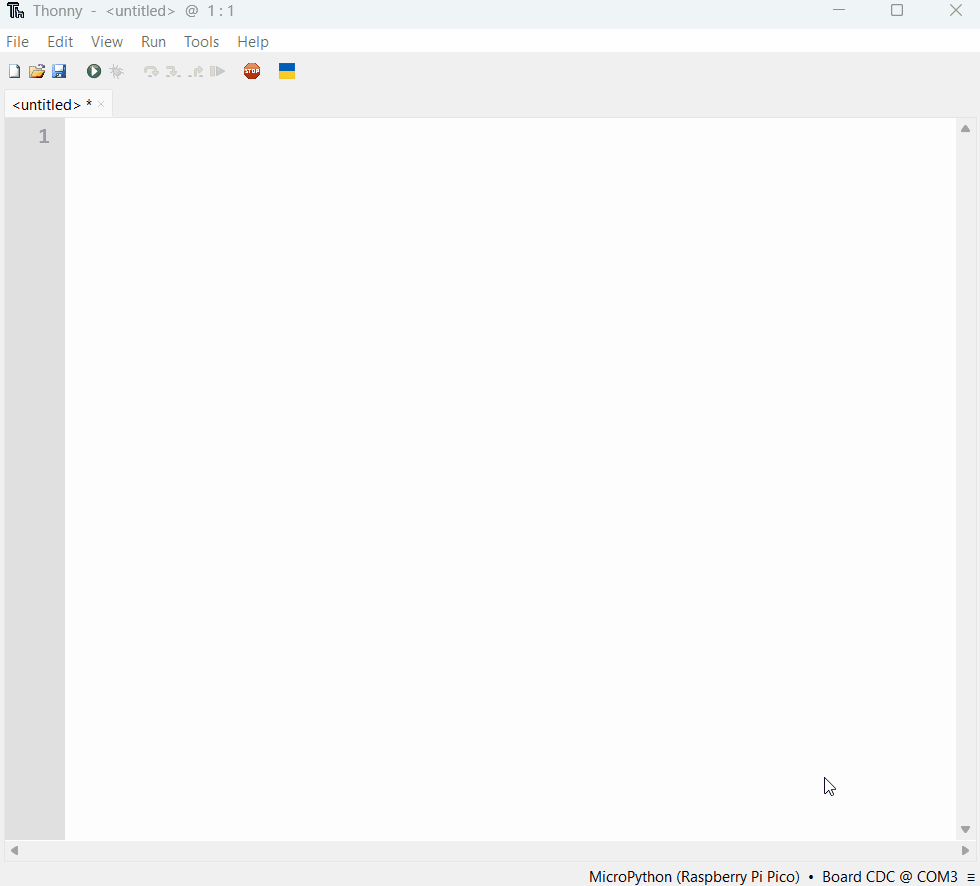Click the New file icon
980x886 pixels.
[14, 71]
